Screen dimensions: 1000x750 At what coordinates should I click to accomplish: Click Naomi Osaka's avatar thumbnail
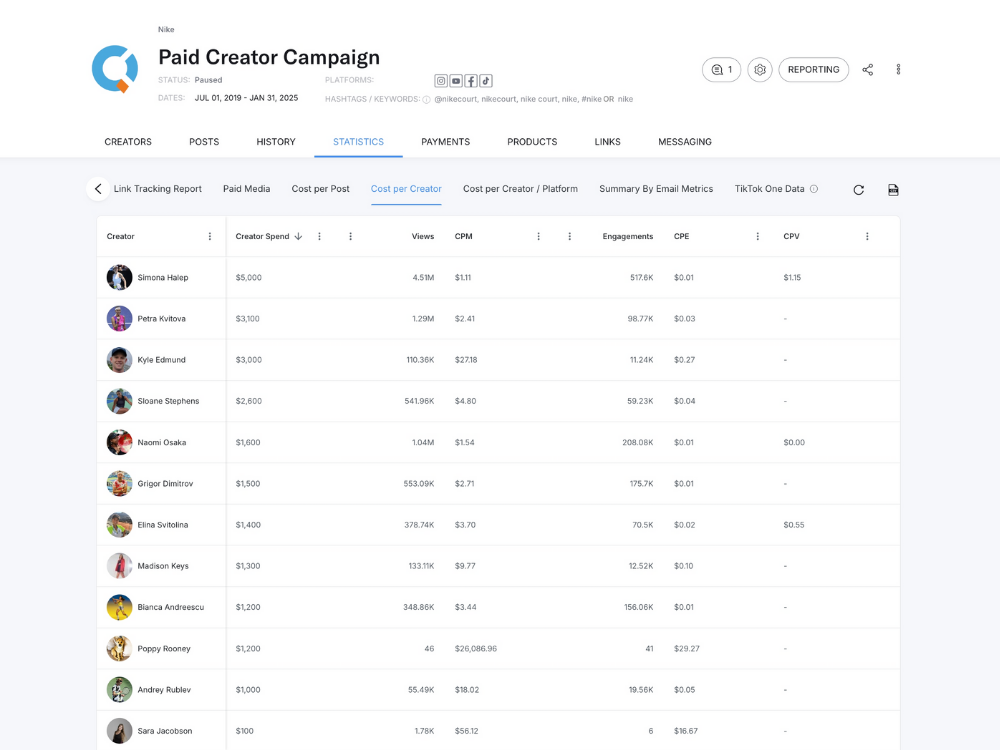[x=118, y=442]
